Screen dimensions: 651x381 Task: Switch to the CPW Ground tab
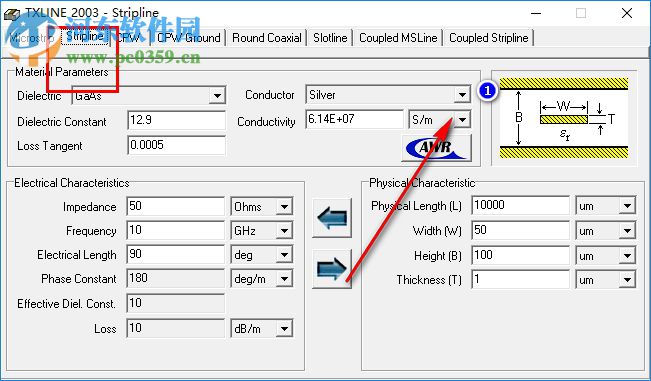click(x=189, y=38)
